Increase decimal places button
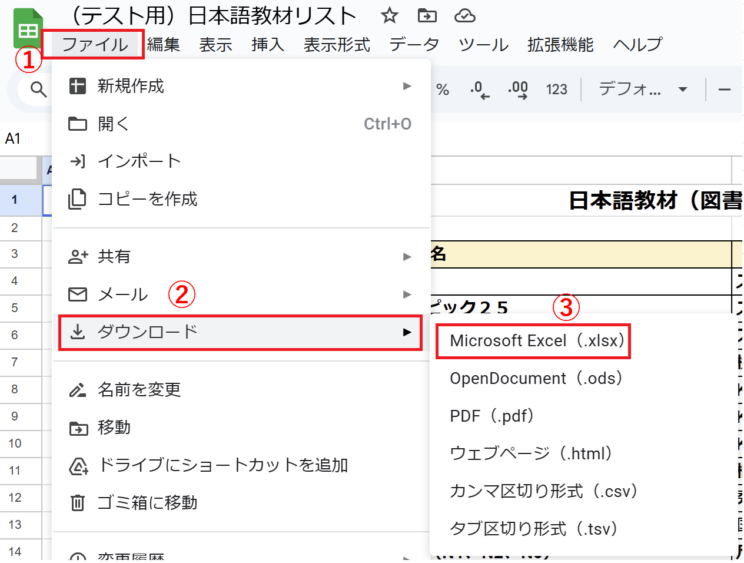Screen dimensions: 744x563 (518, 90)
